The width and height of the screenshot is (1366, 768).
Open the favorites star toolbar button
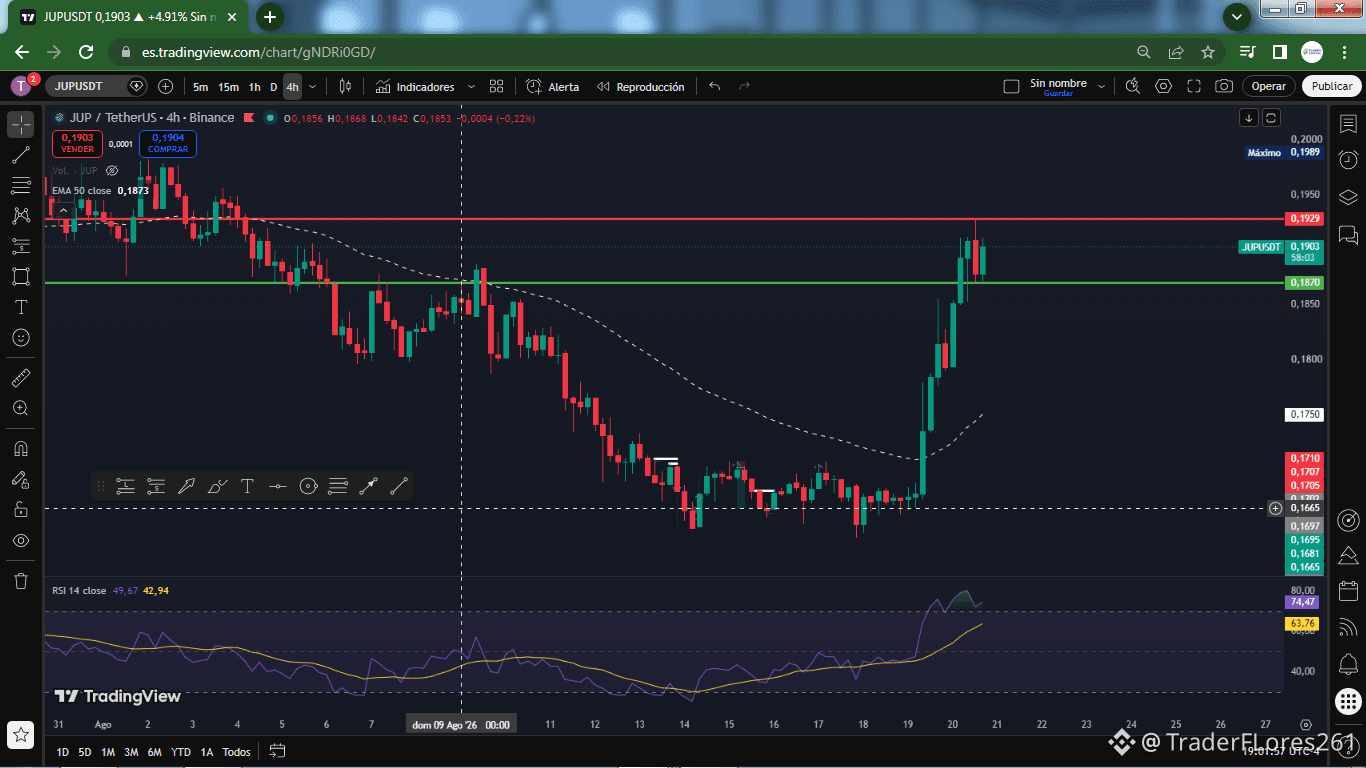point(21,734)
